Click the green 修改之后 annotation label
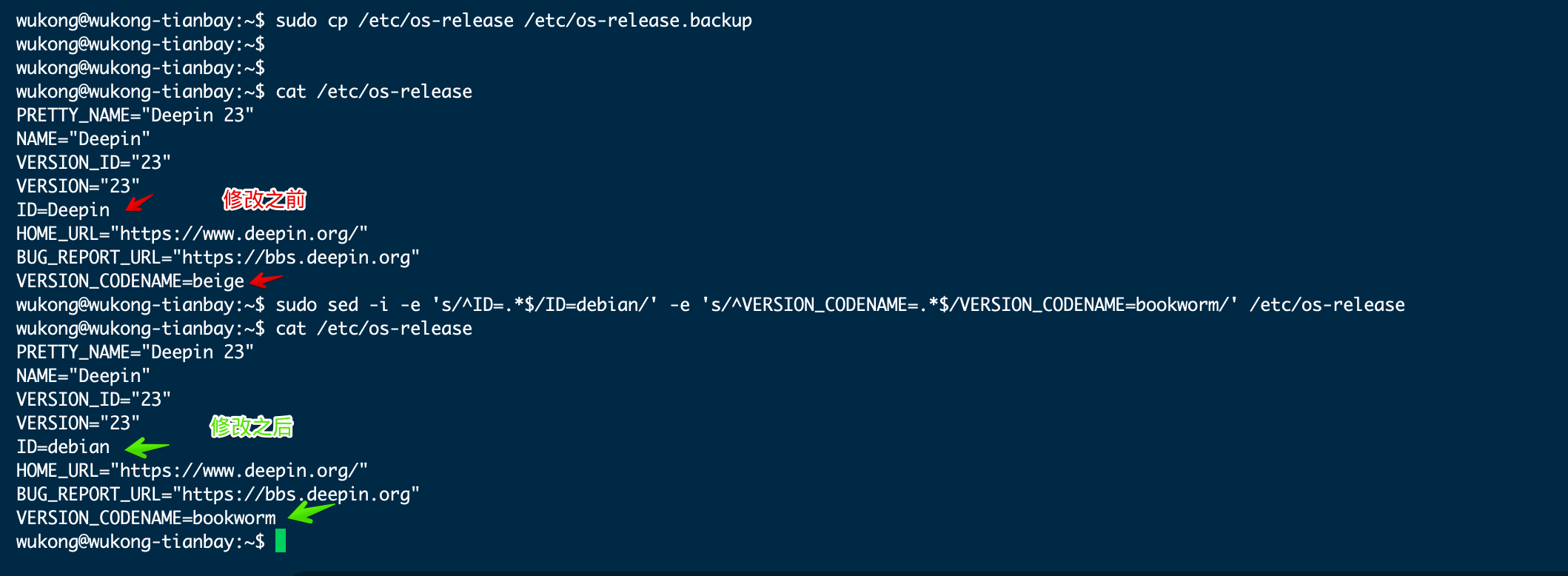1568x576 pixels. pos(252,426)
